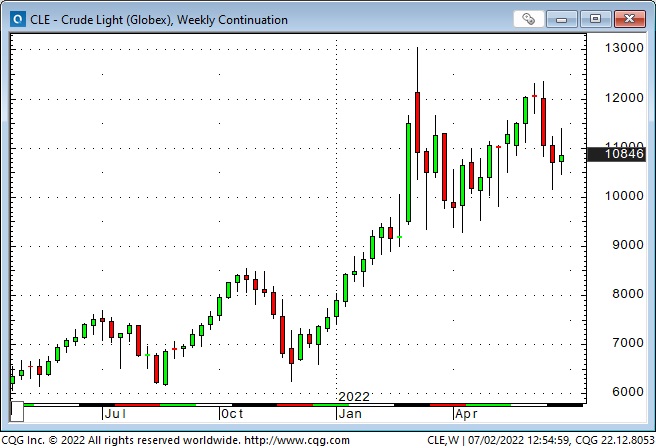Close the CLE Crude Light chart
This screenshot has height=448, width=656.
(x=629, y=19)
